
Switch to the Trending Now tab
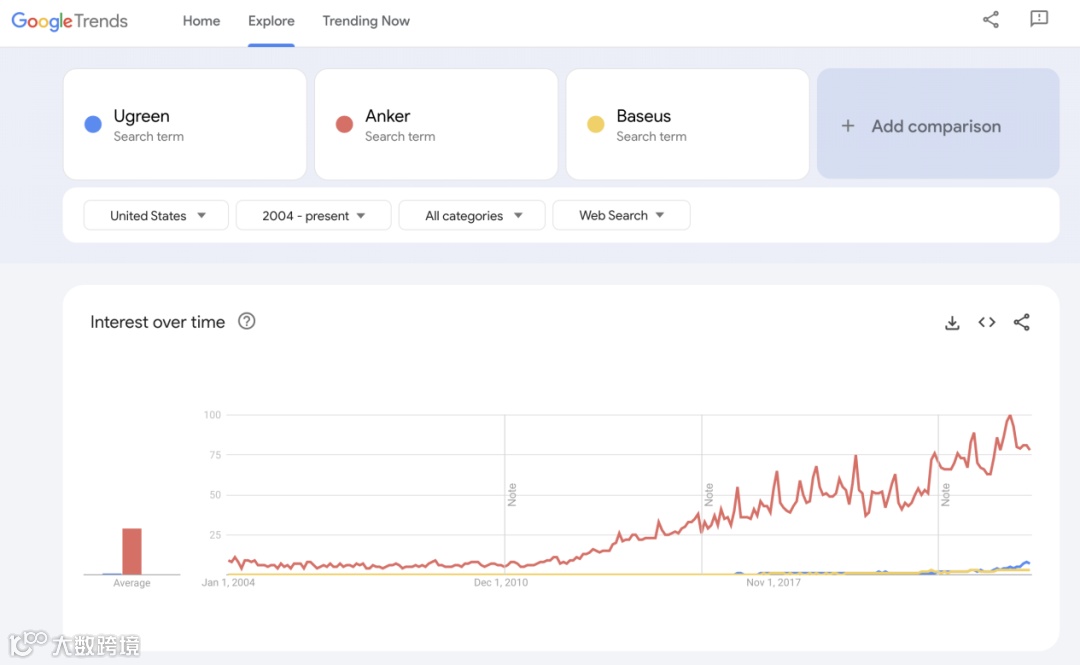pyautogui.click(x=366, y=21)
